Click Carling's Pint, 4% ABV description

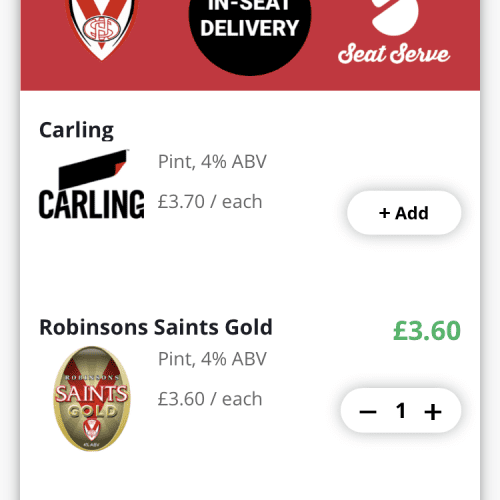(x=212, y=162)
